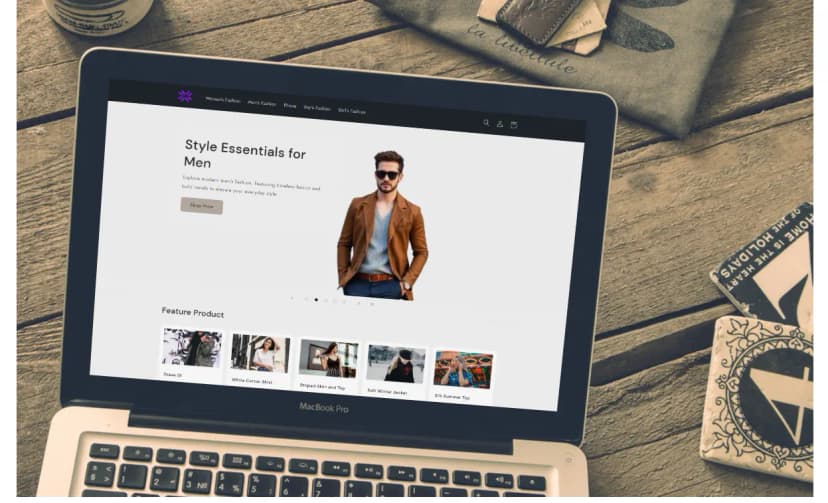This screenshot has width=828, height=503.
Task: Open the Silk Summer Top product image
Action: coord(463,368)
